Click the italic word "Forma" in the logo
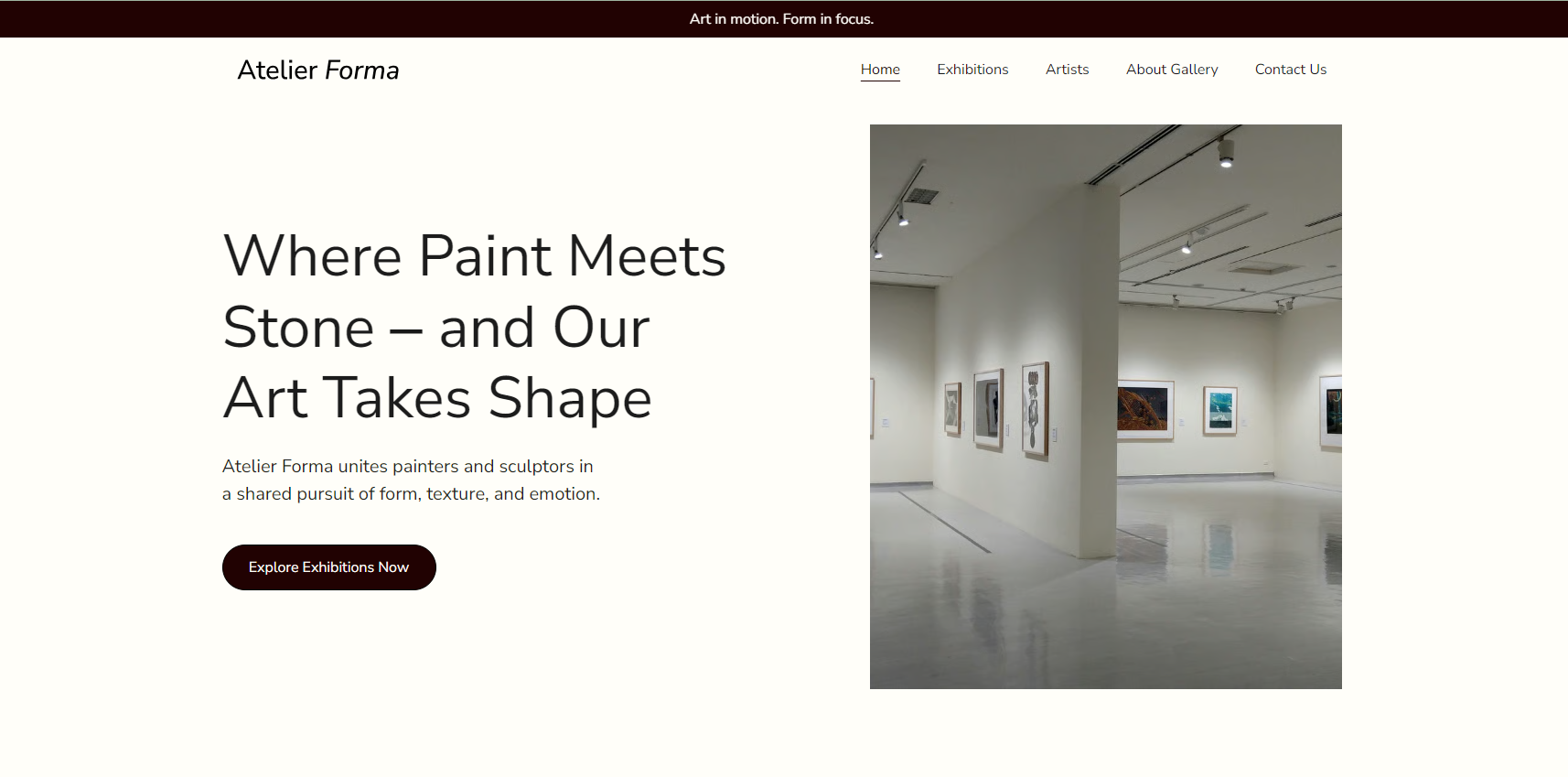The width and height of the screenshot is (1568, 777). [362, 70]
